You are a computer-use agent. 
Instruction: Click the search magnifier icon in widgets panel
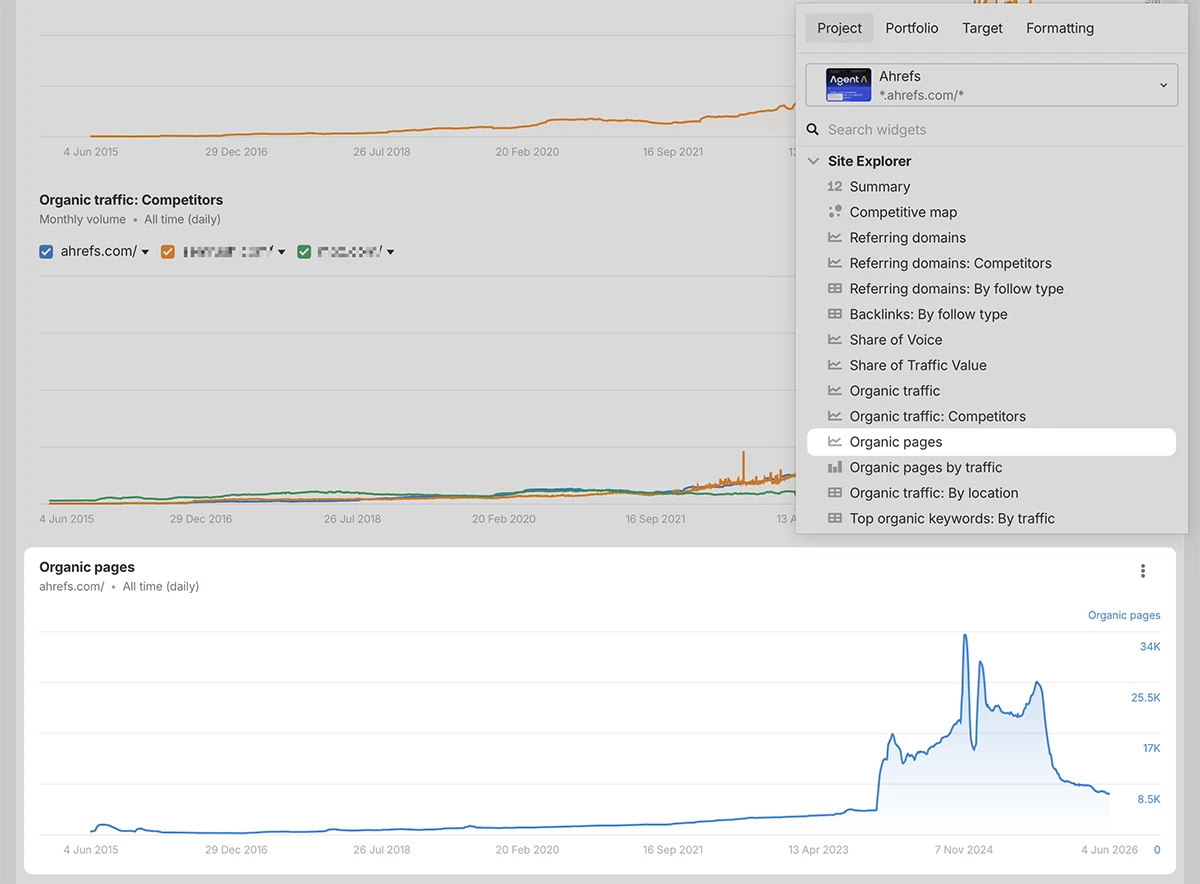tap(814, 130)
